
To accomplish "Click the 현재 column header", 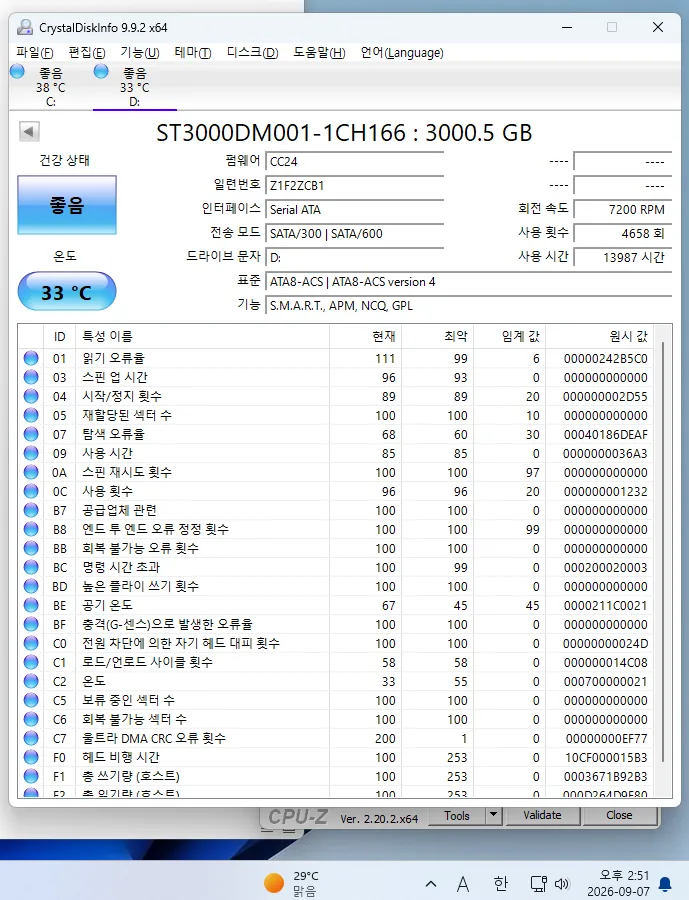I will tap(365, 336).
